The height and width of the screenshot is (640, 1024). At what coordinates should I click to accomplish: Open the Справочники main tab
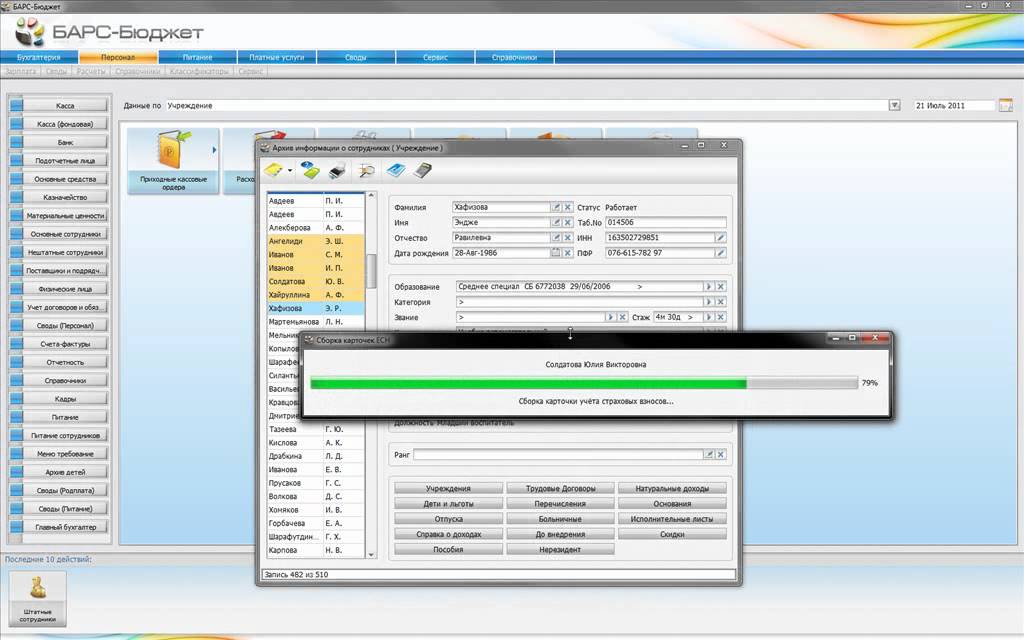515,57
